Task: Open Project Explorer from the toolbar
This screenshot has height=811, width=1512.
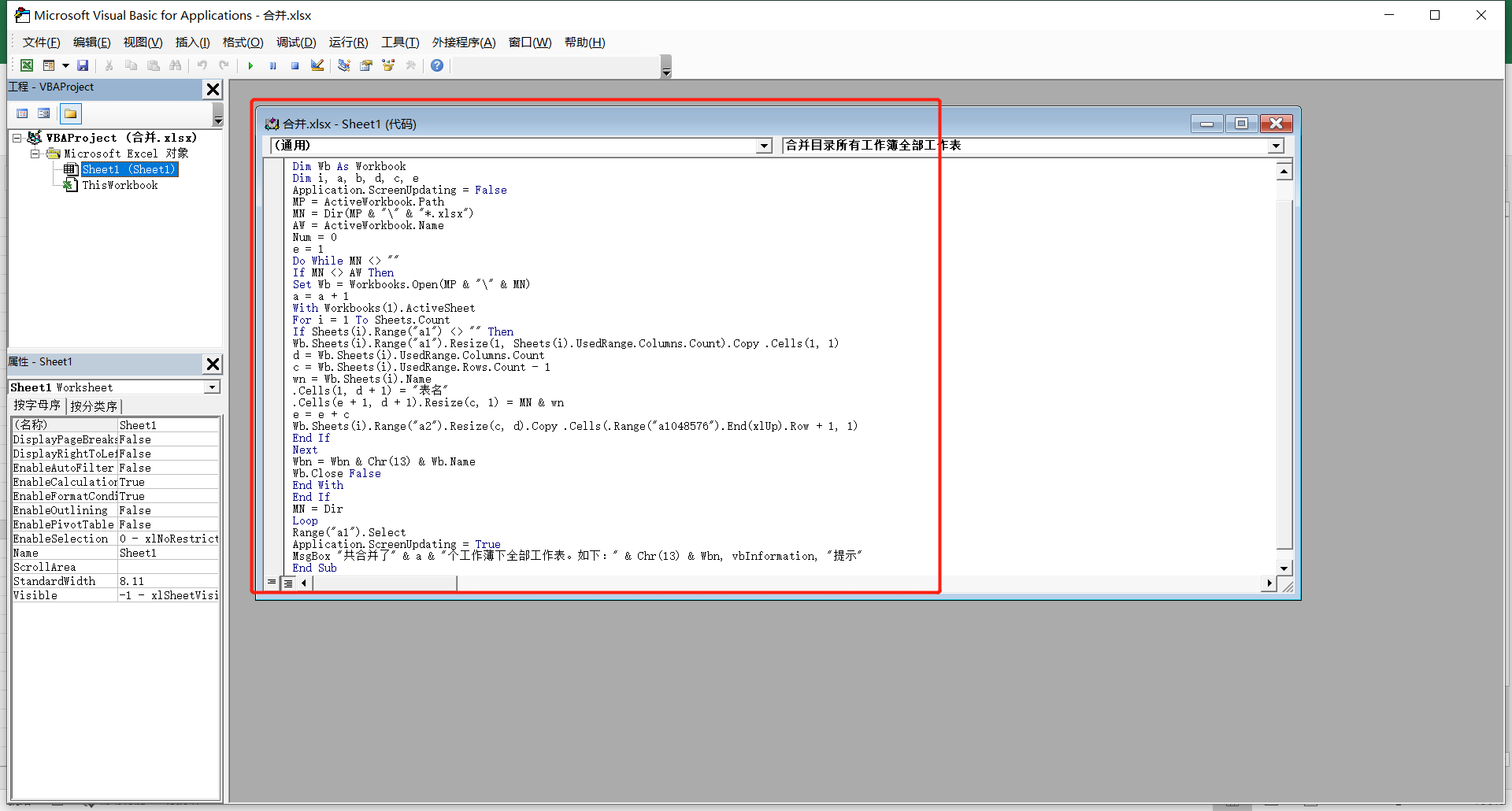Action: 344,65
